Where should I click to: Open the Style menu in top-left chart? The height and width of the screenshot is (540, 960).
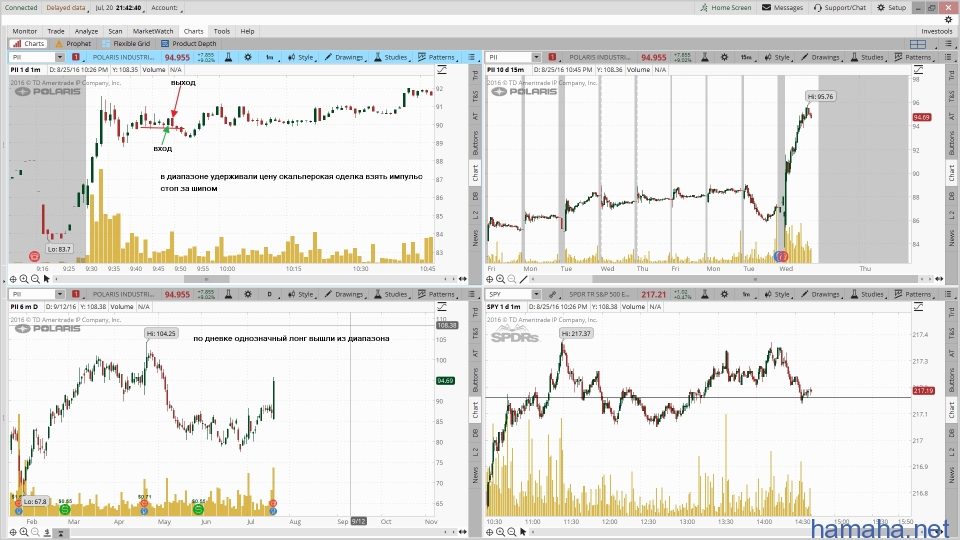point(301,57)
